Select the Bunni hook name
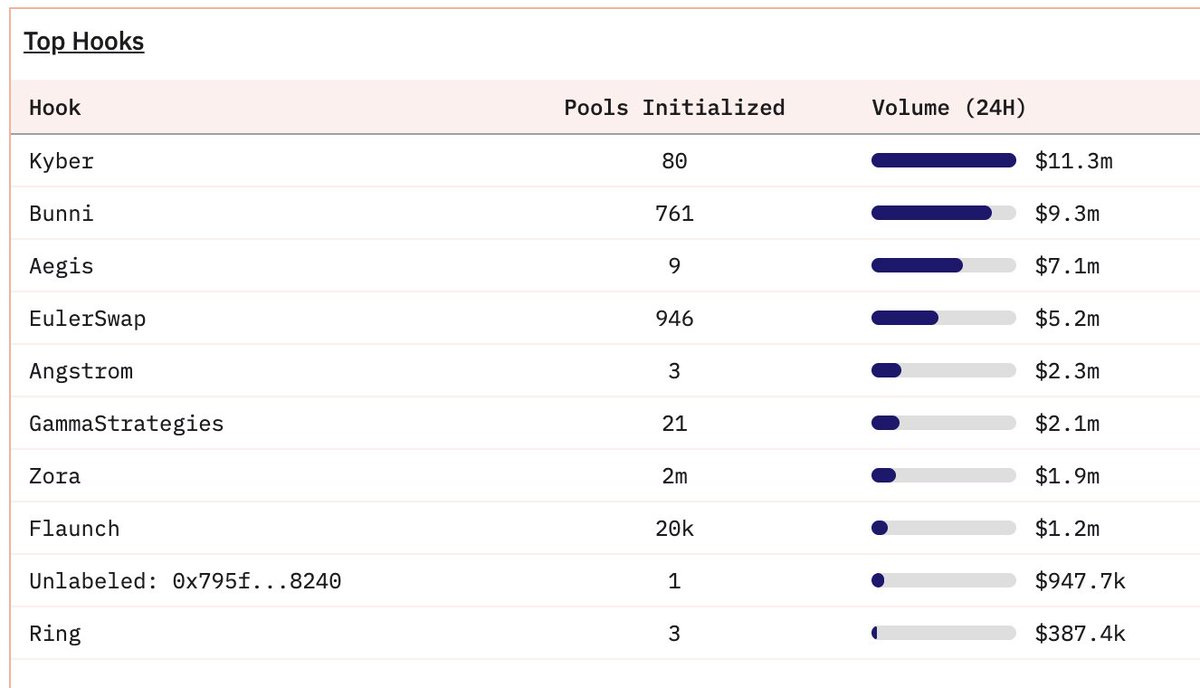 pyautogui.click(x=61, y=213)
